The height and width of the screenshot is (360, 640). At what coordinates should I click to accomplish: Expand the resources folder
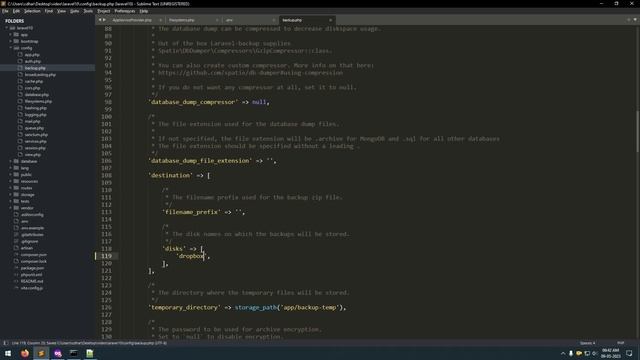coord(11,181)
